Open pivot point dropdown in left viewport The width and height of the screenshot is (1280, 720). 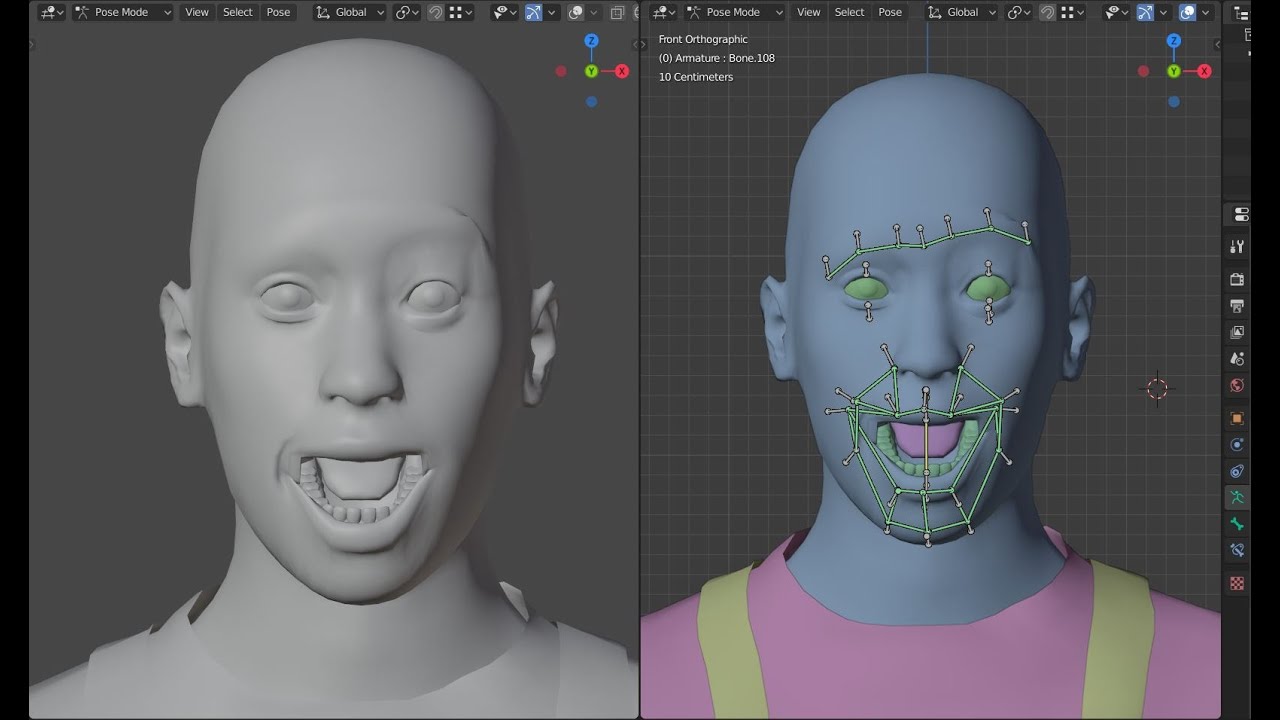click(406, 12)
